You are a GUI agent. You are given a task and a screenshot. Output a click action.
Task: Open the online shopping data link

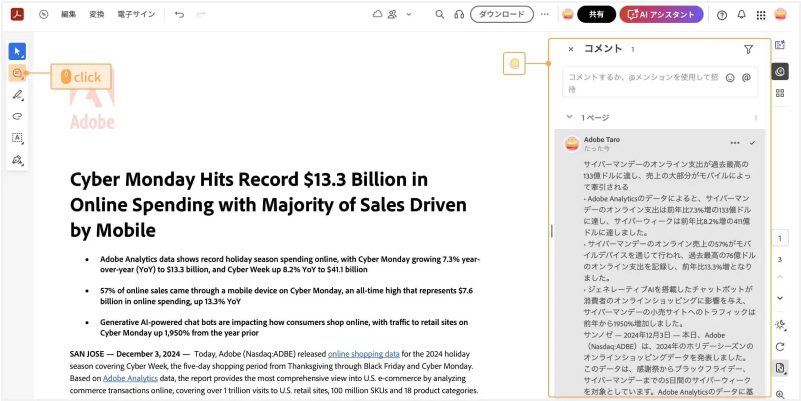[364, 353]
